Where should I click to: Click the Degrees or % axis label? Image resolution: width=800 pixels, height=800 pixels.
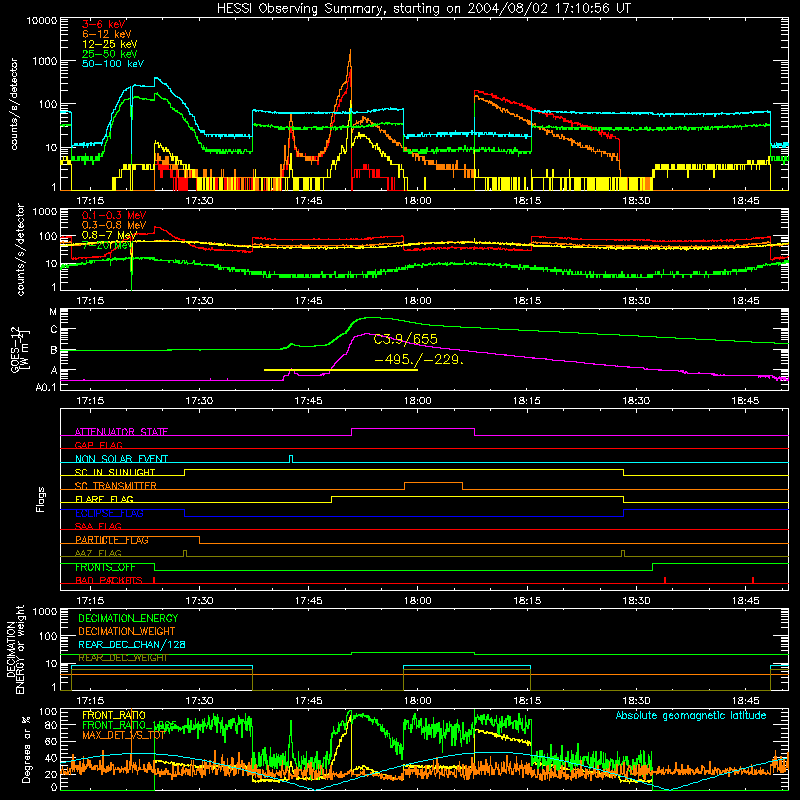tap(27, 750)
